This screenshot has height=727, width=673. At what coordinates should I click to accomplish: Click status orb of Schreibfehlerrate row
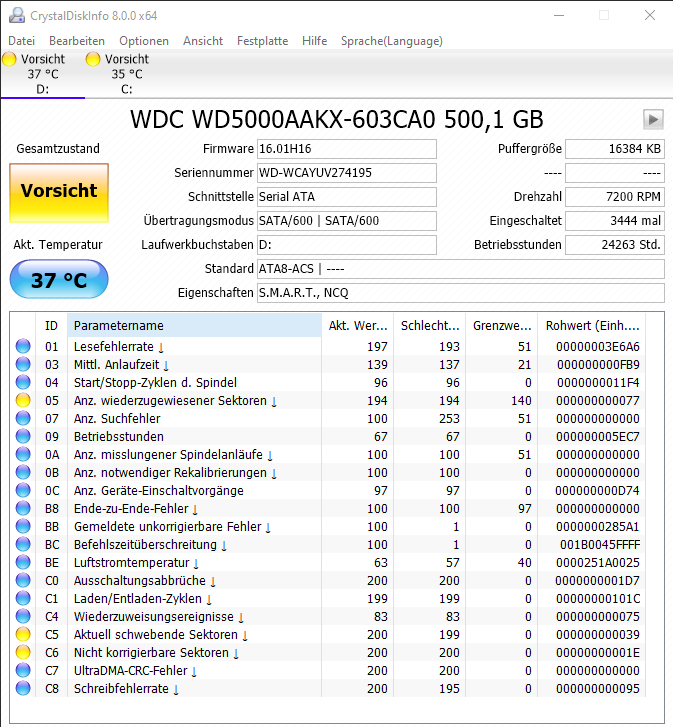(x=23, y=689)
